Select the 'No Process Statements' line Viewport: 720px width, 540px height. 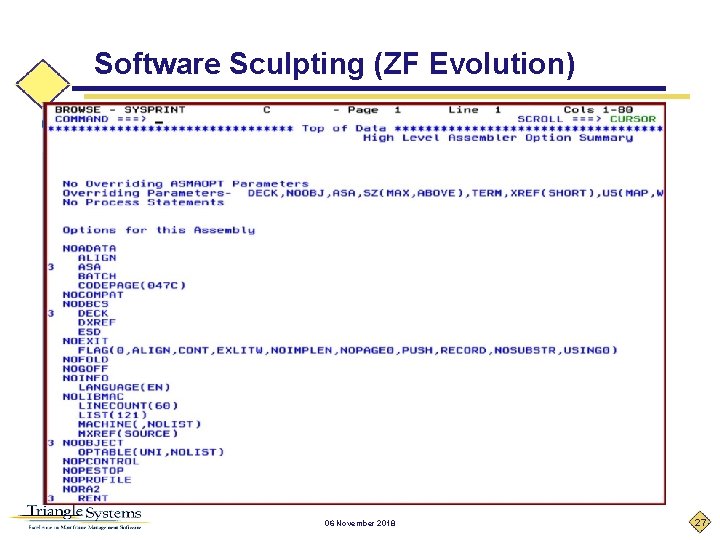tap(143, 202)
